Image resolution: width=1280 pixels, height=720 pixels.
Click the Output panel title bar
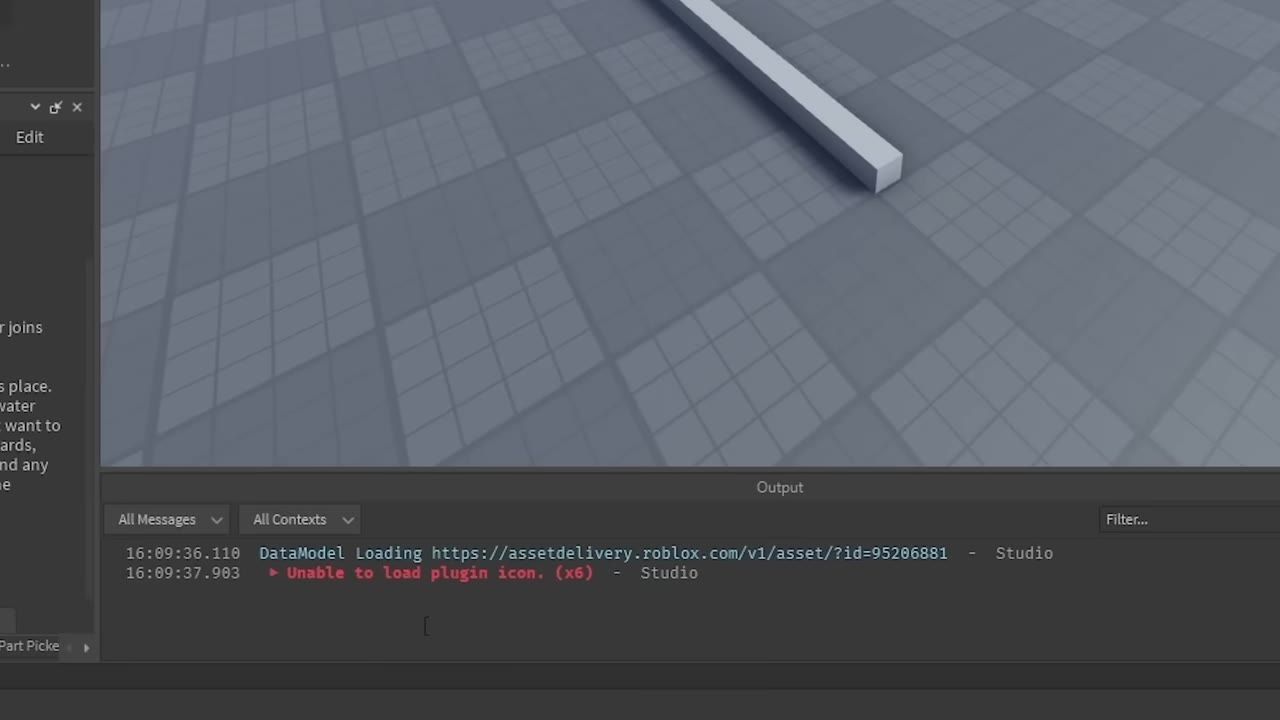click(690, 487)
